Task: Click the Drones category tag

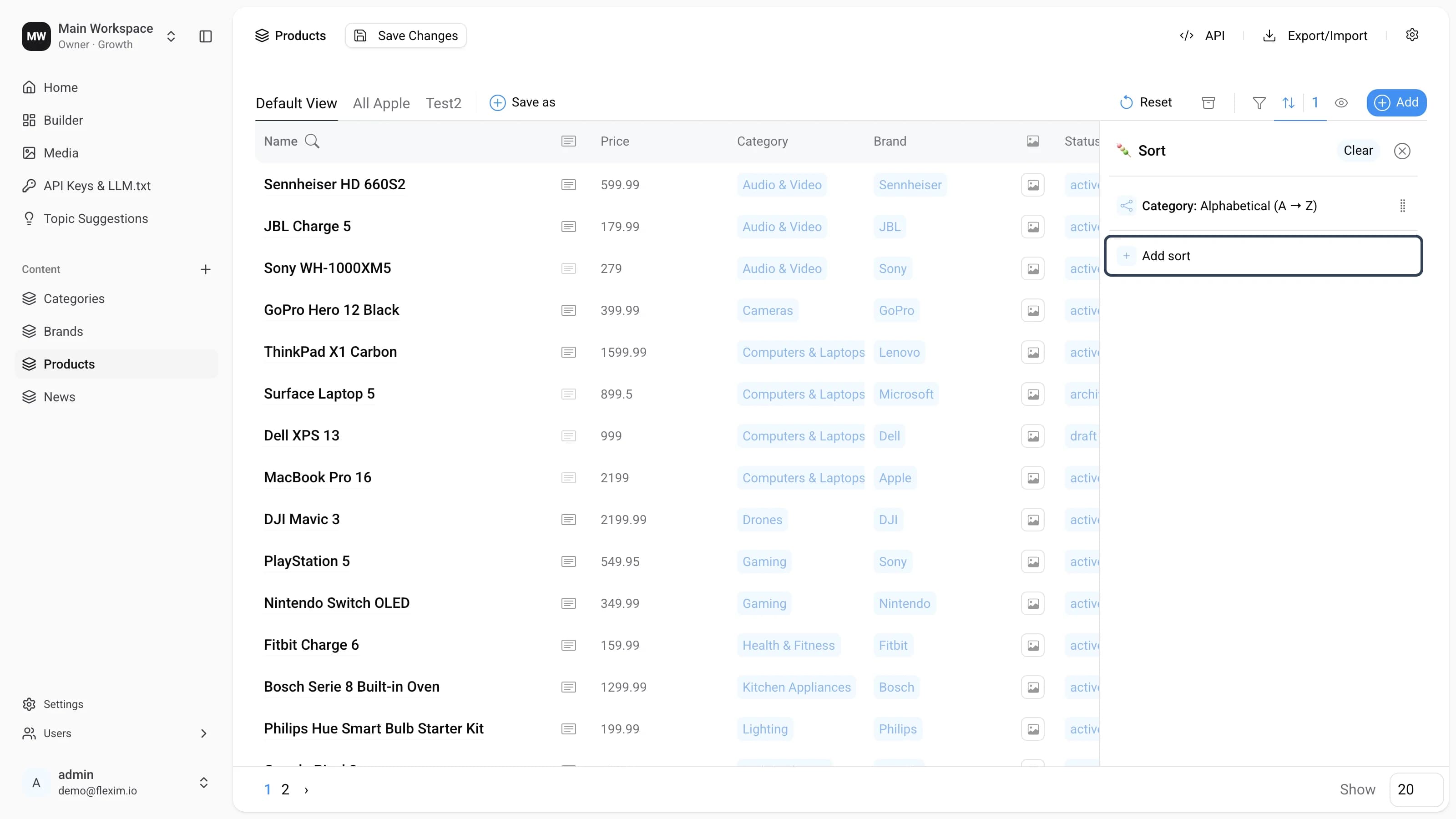Action: click(762, 520)
